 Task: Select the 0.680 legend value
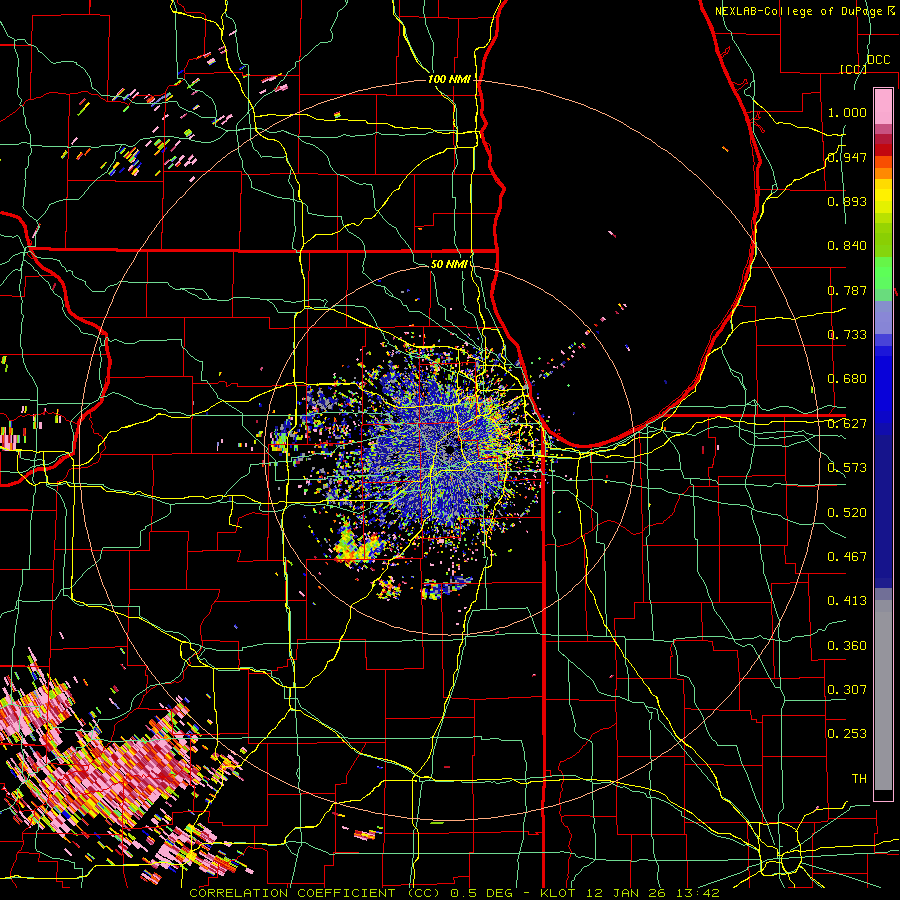click(847, 379)
